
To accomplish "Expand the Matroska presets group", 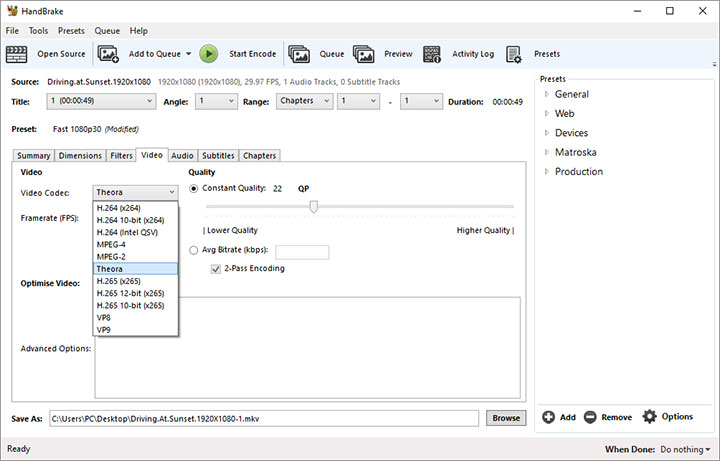I will (x=547, y=152).
